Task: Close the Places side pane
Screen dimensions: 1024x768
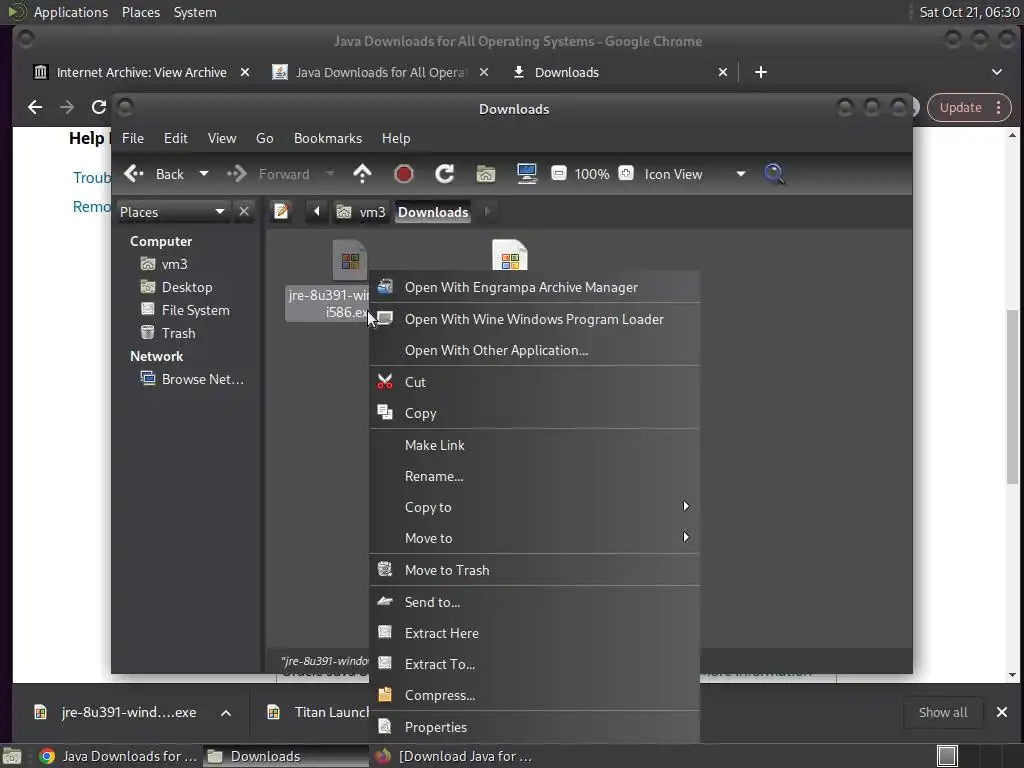Action: [x=244, y=212]
